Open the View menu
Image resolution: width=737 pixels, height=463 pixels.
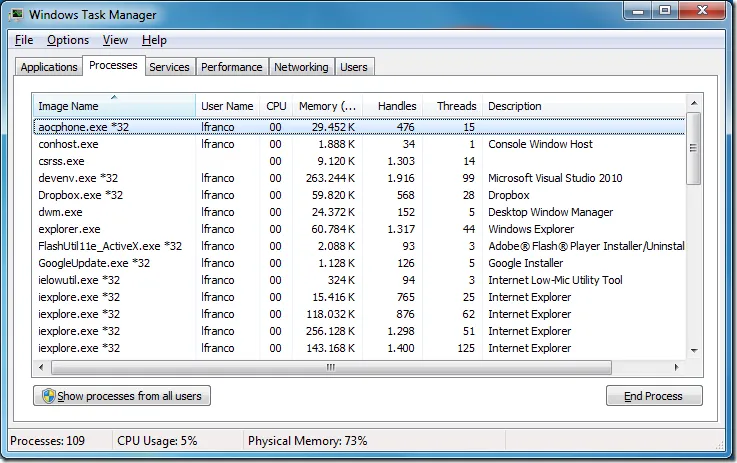(115, 40)
